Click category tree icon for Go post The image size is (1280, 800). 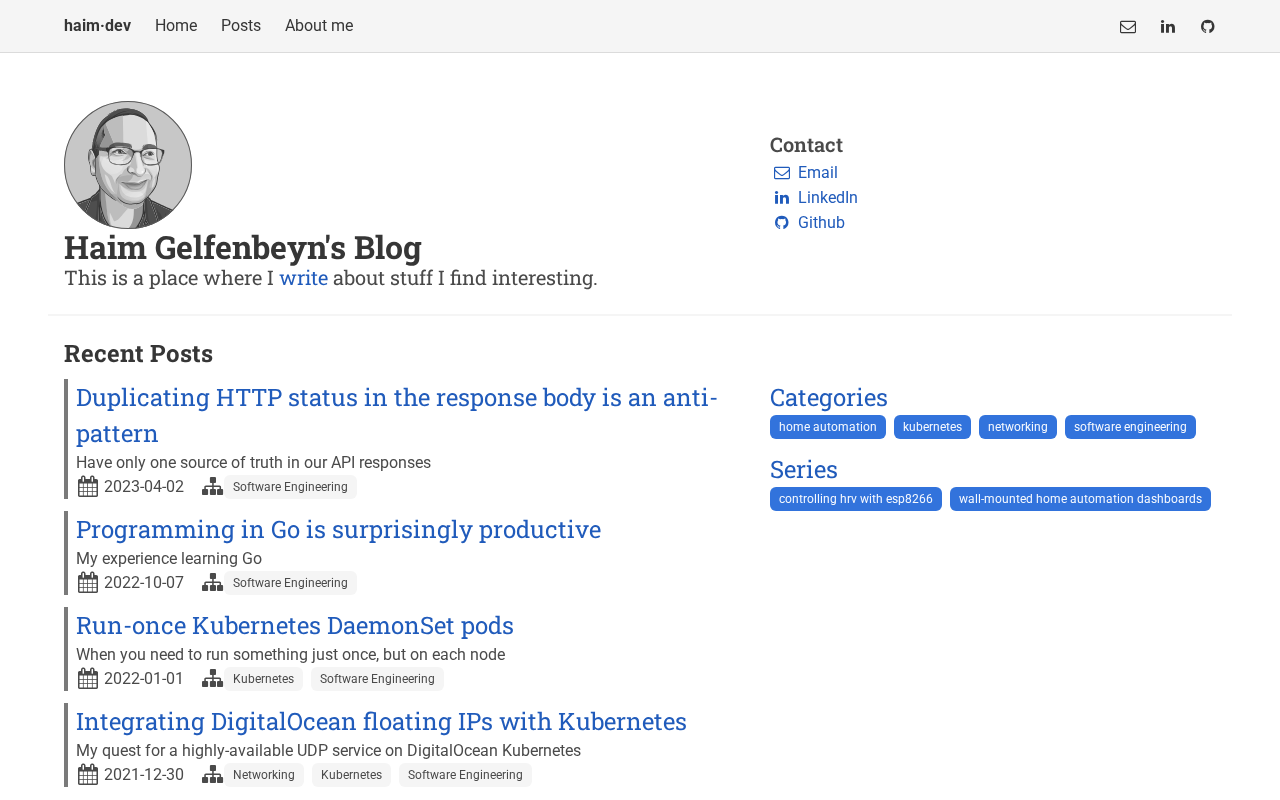212,583
